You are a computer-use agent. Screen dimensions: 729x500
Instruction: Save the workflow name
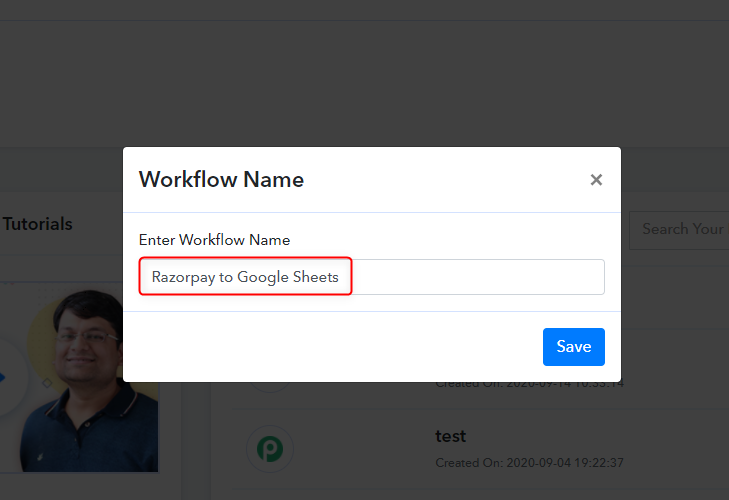[x=574, y=347]
